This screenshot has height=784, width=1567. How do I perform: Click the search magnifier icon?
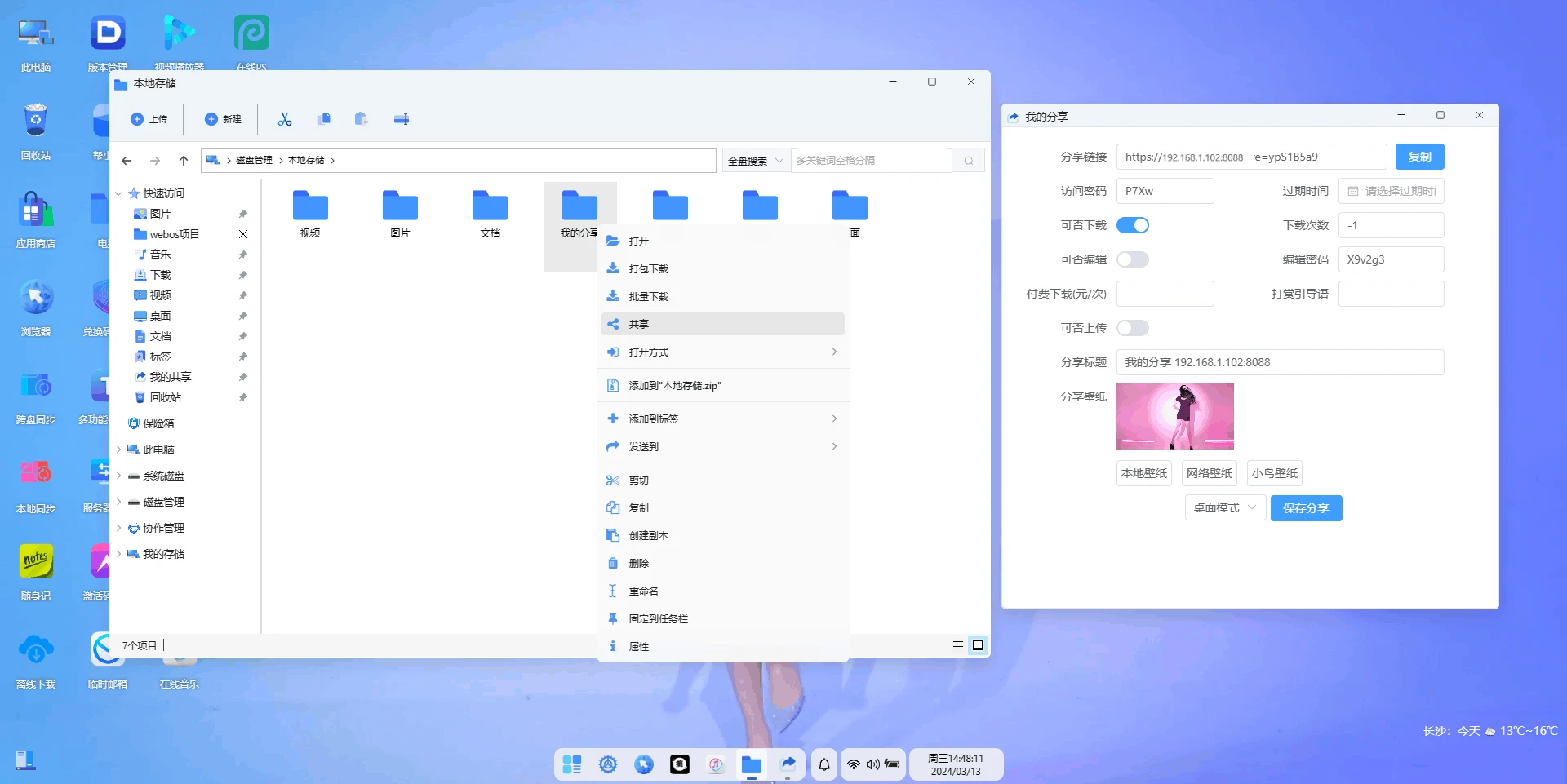[968, 161]
